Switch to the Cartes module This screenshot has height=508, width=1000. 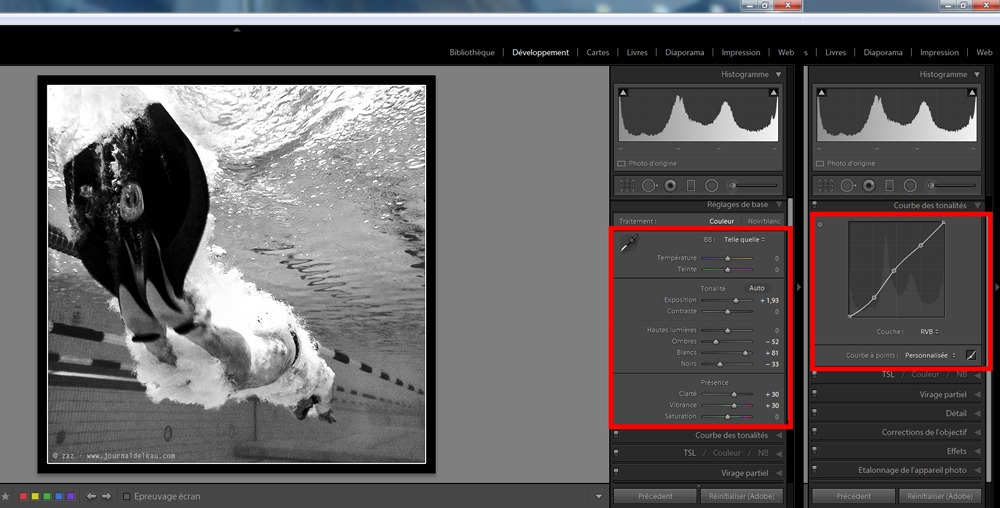(598, 52)
